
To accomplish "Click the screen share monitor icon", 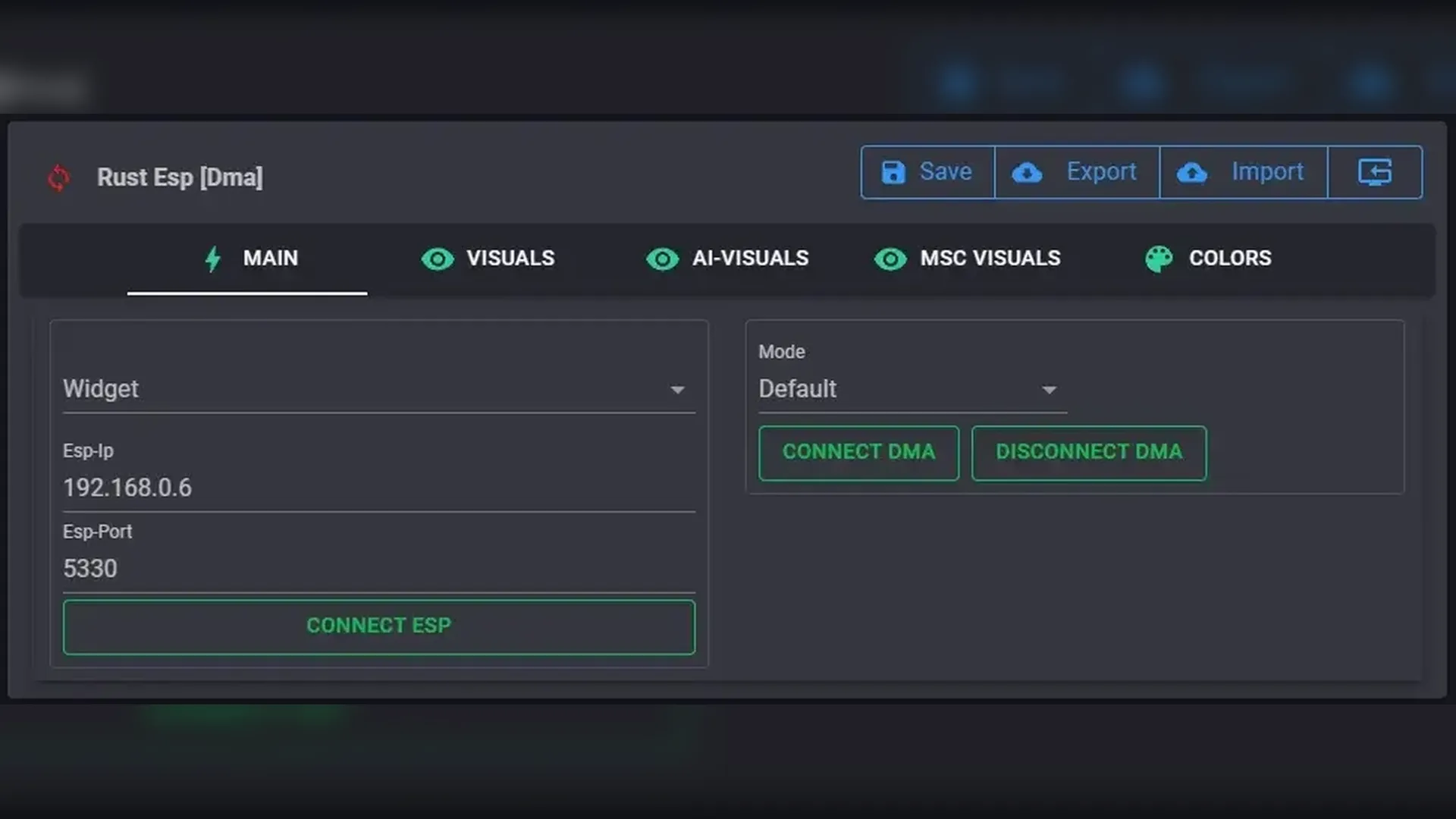I will point(1374,172).
